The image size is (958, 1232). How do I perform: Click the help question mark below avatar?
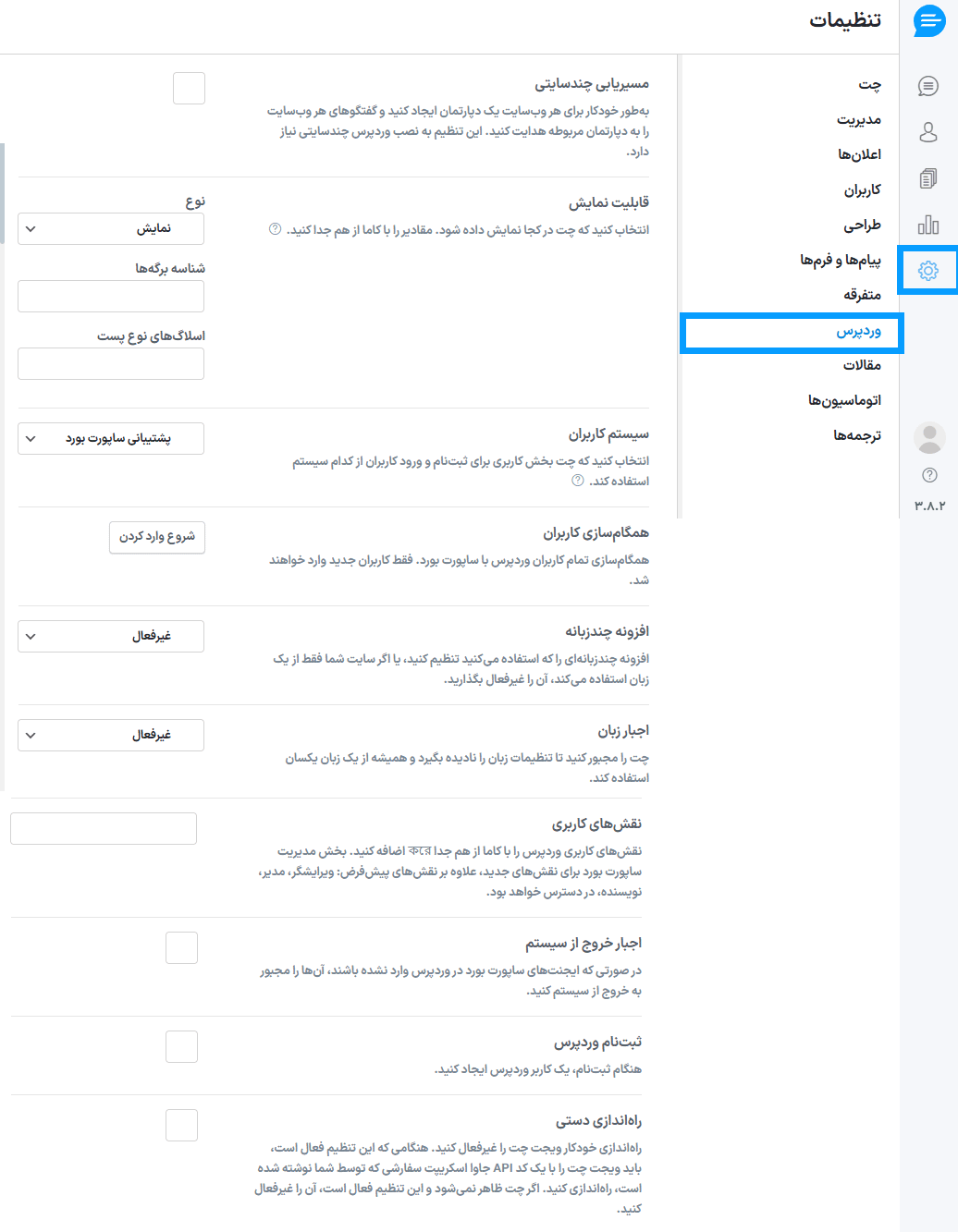(x=929, y=475)
